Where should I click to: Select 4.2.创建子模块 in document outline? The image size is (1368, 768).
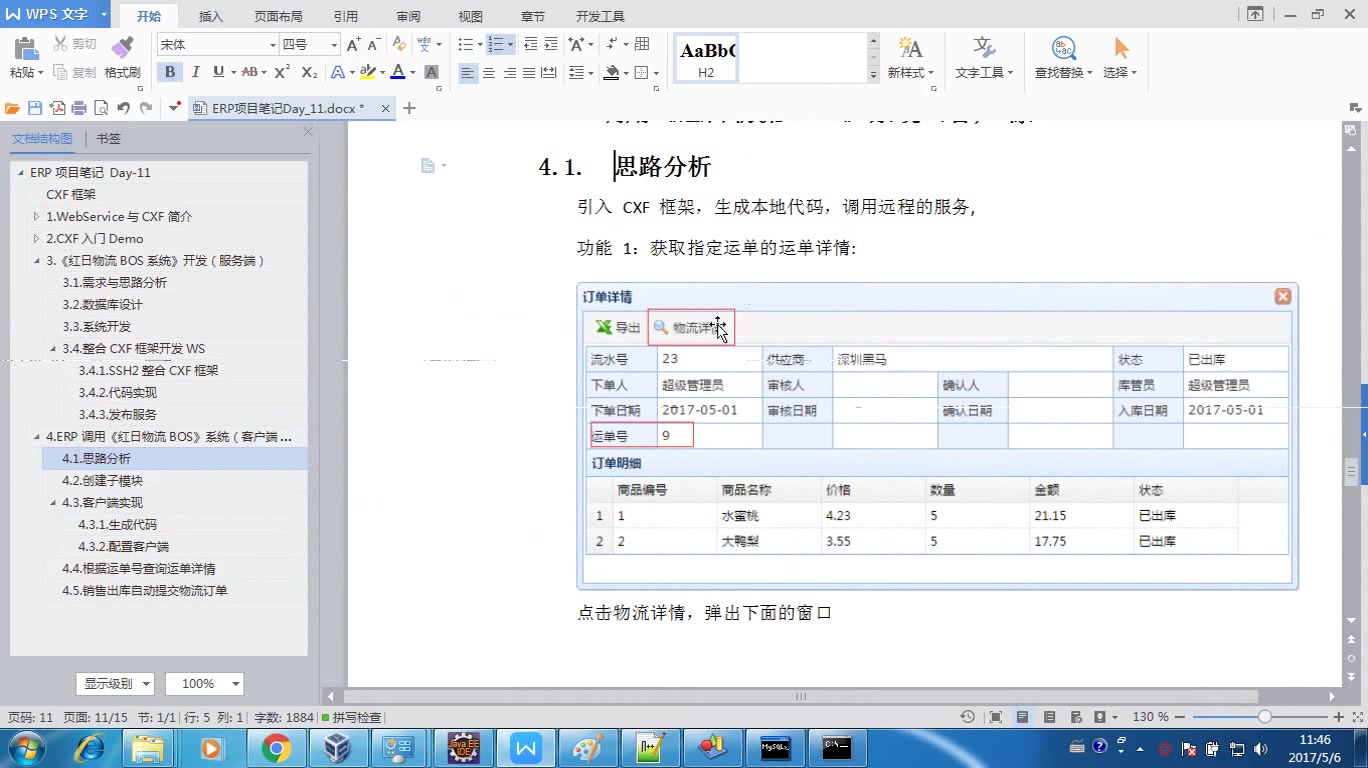[x=103, y=480]
